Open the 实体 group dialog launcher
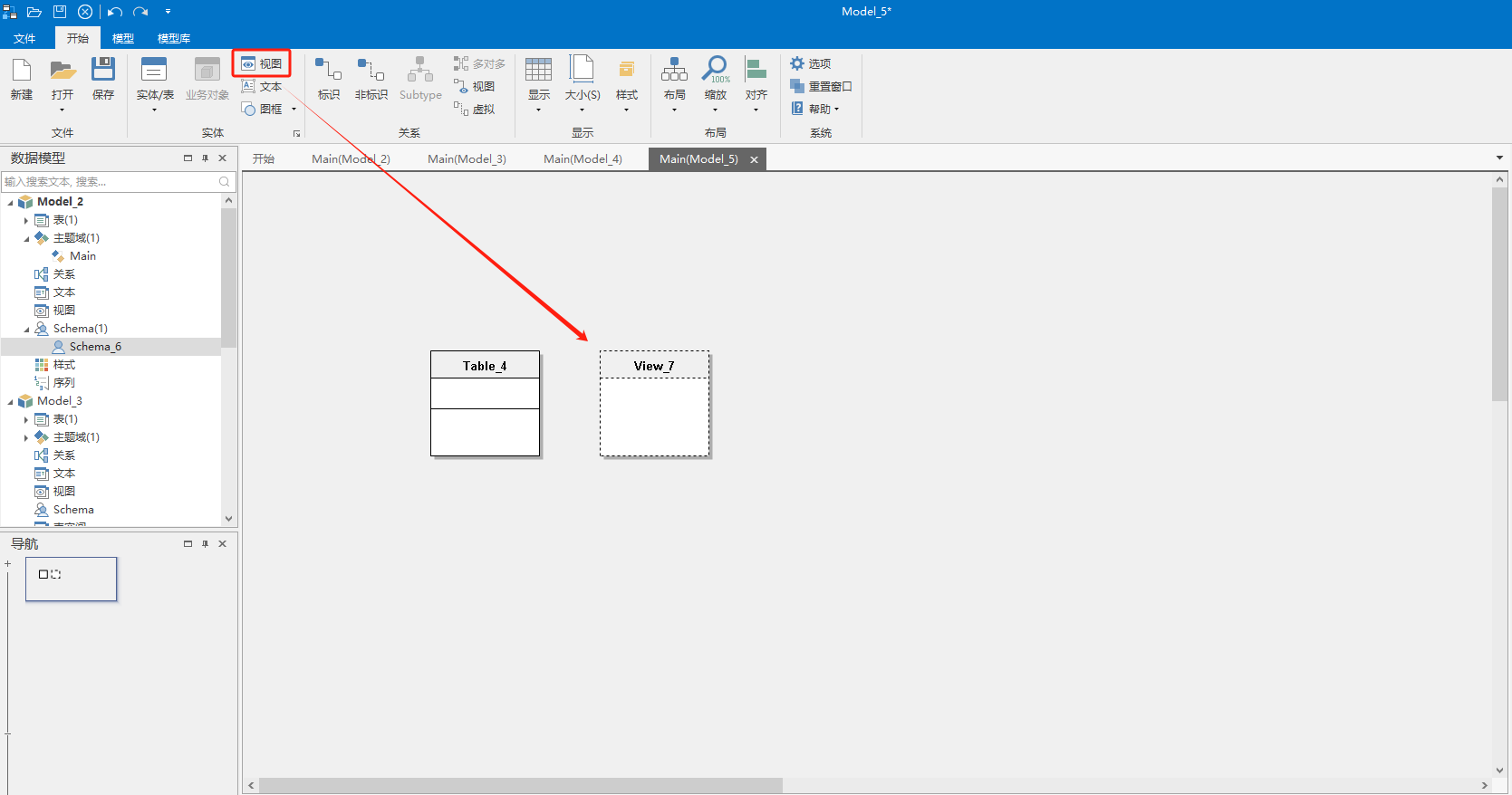This screenshot has height=795, width=1512. click(296, 134)
